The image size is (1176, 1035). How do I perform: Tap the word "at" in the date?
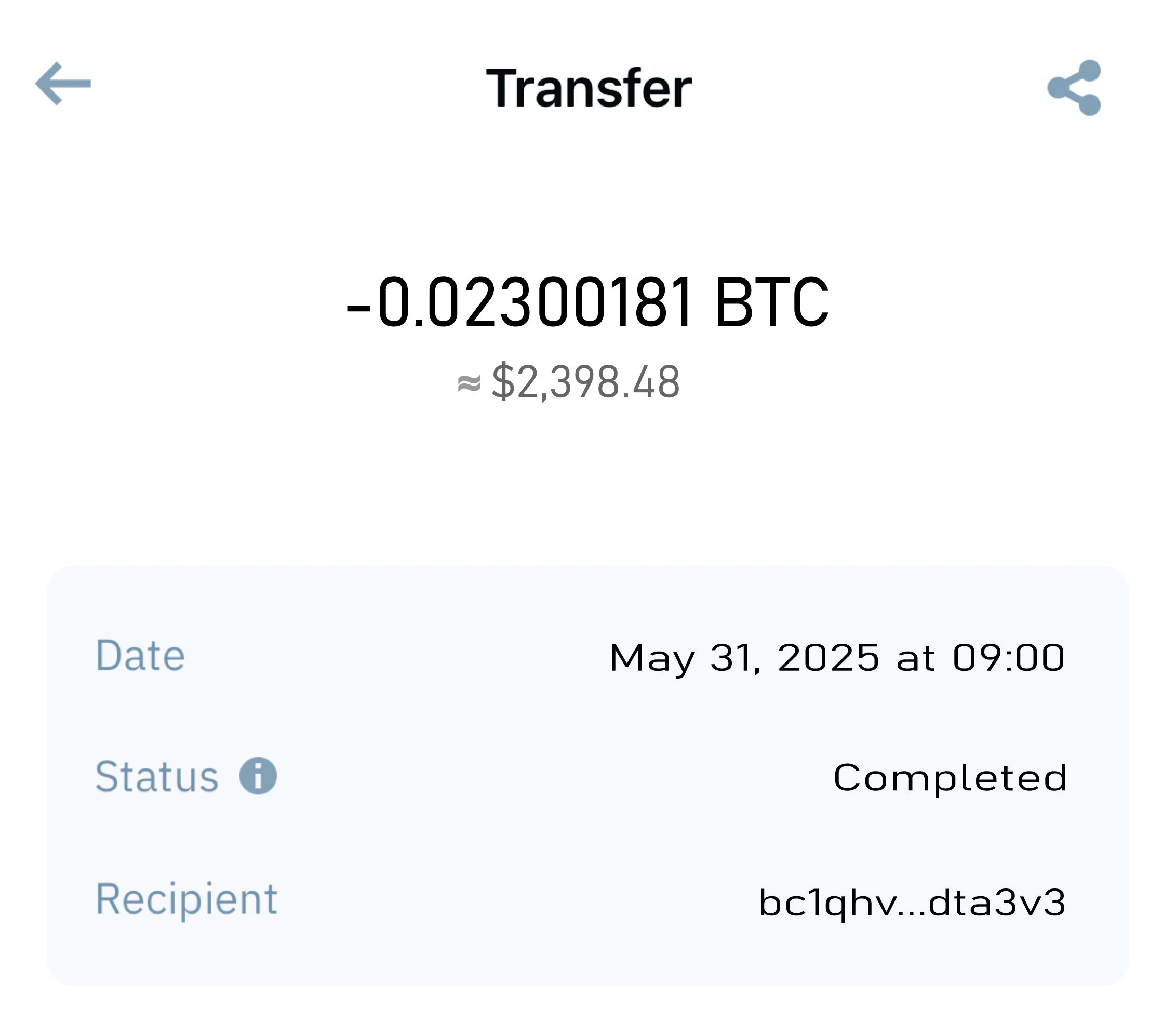point(915,658)
